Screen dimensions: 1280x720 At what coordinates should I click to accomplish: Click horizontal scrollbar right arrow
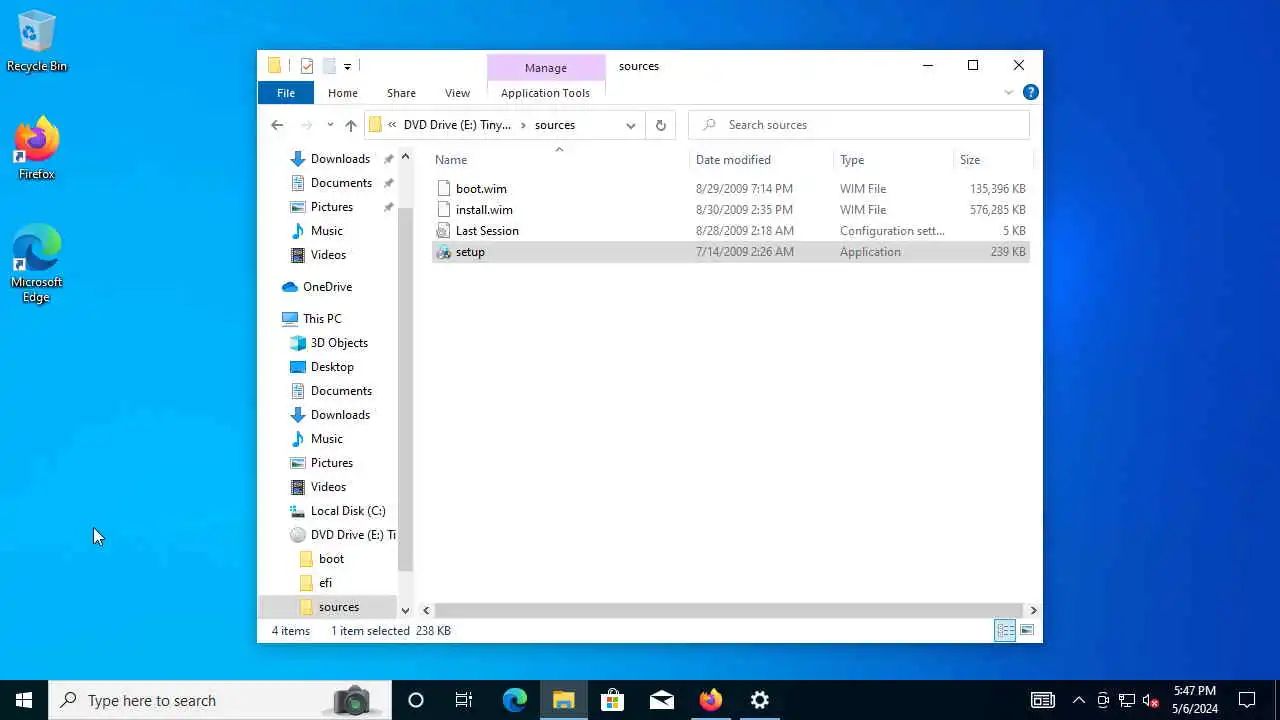click(1033, 610)
